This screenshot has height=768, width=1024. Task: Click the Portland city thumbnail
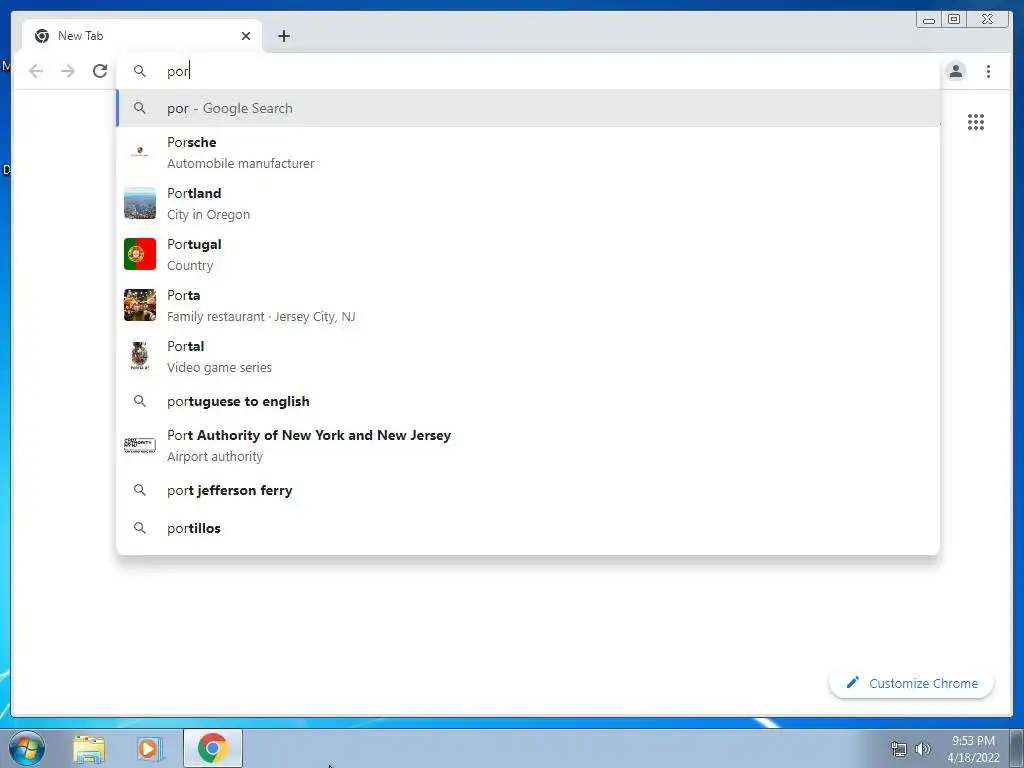140,203
